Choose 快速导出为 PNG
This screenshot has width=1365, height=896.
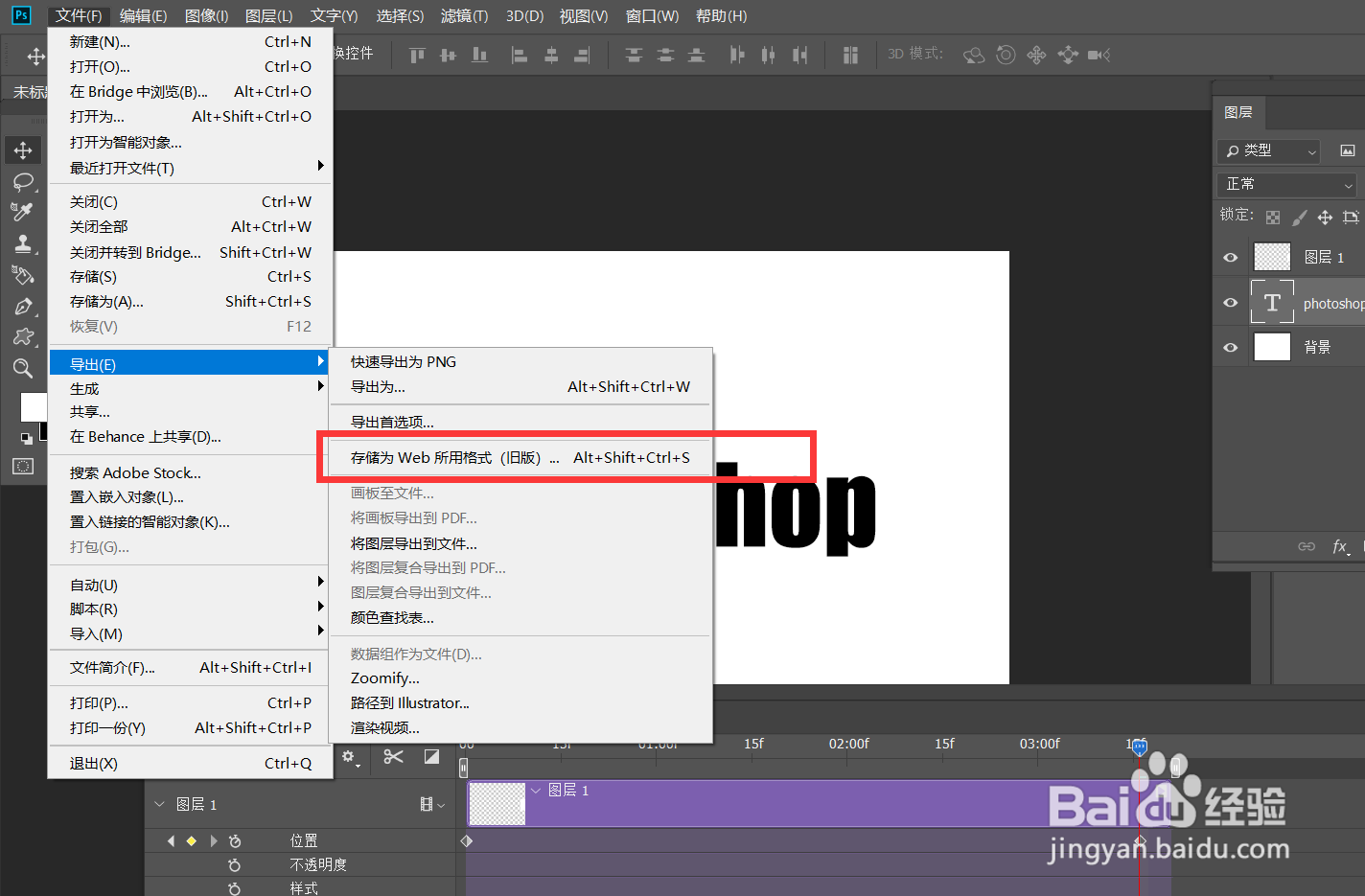[521, 362]
